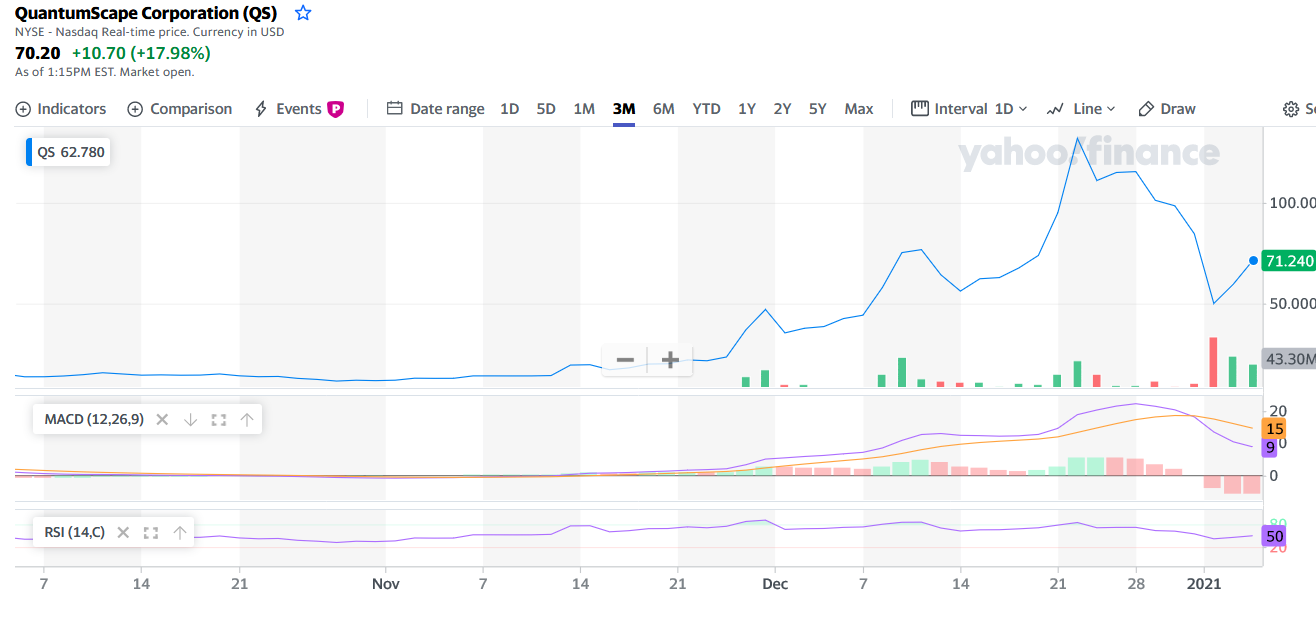Image resolution: width=1316 pixels, height=619 pixels.
Task: Click the current price dot on chart line
Action: (1252, 261)
